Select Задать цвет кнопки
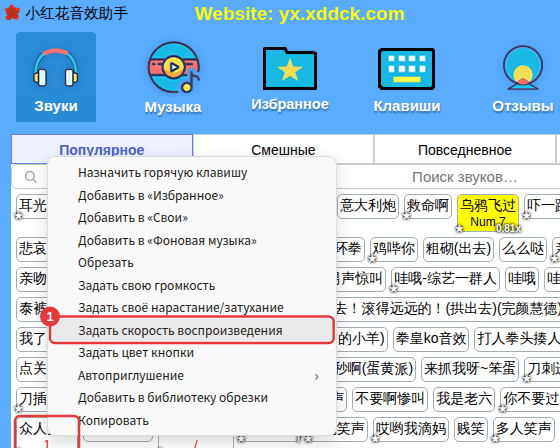This screenshot has width=560, height=448. tap(192, 353)
